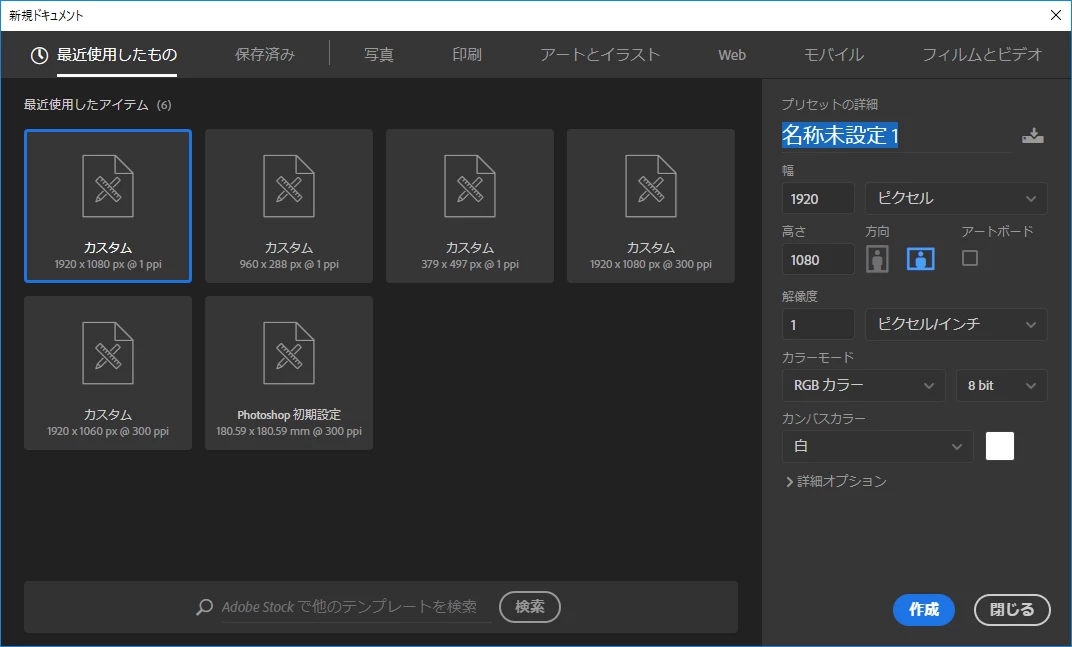This screenshot has height=647, width=1072.
Task: Open the RGB カラー color mode dropdown
Action: click(863, 385)
